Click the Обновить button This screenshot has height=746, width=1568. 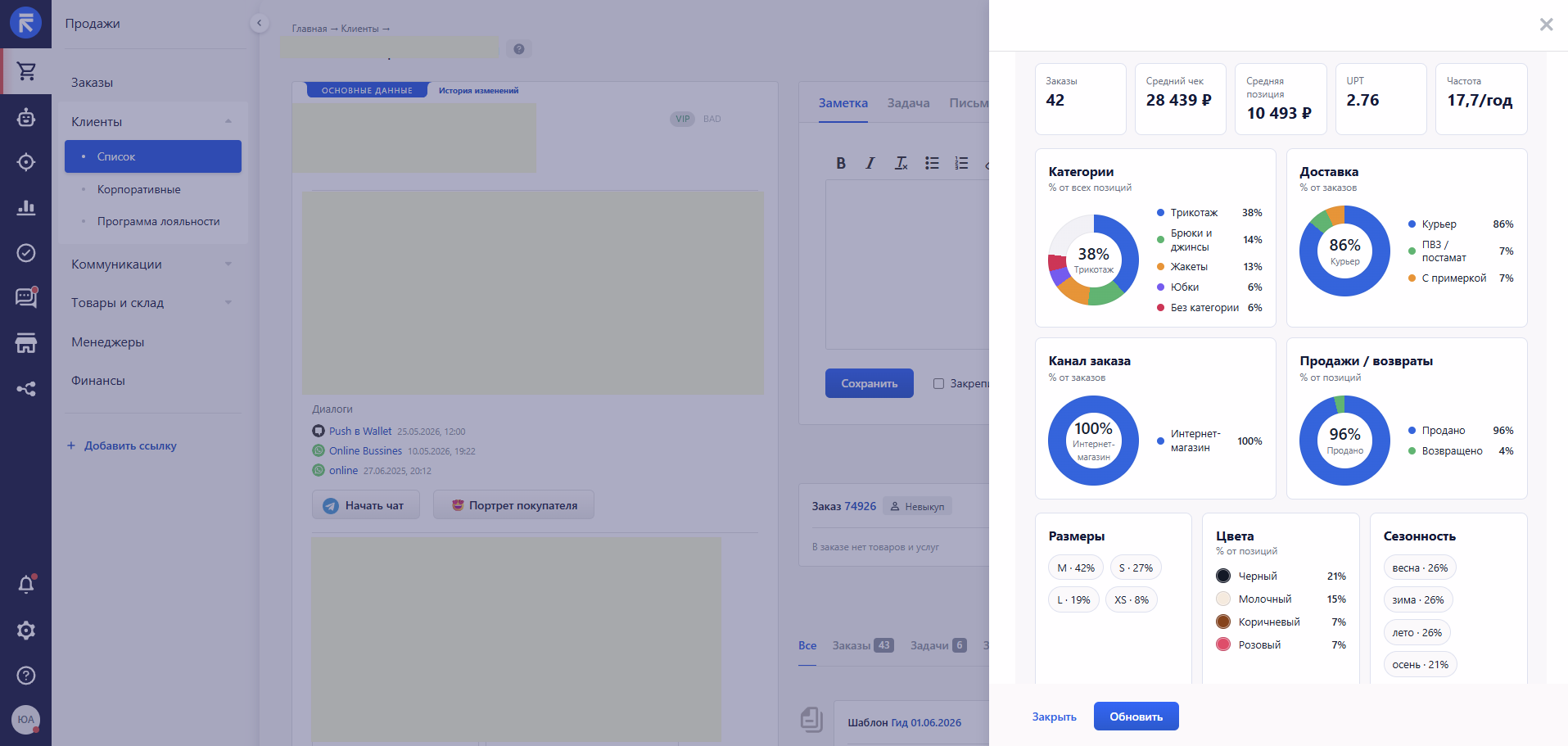click(x=1136, y=717)
